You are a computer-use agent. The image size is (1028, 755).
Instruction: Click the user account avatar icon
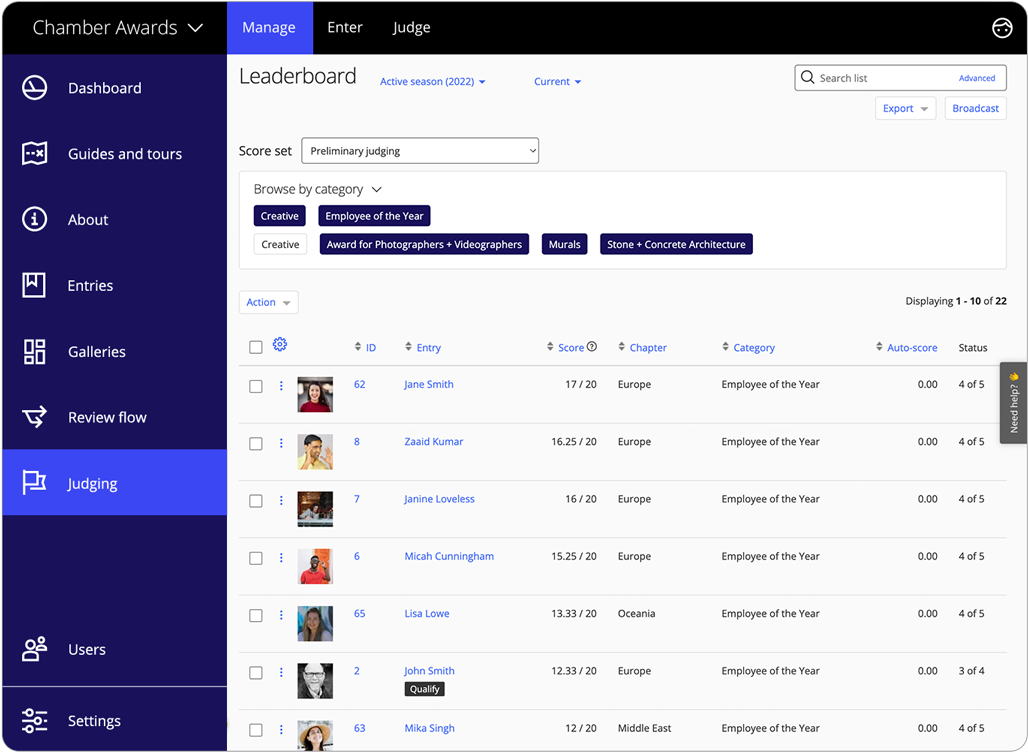(x=1002, y=28)
